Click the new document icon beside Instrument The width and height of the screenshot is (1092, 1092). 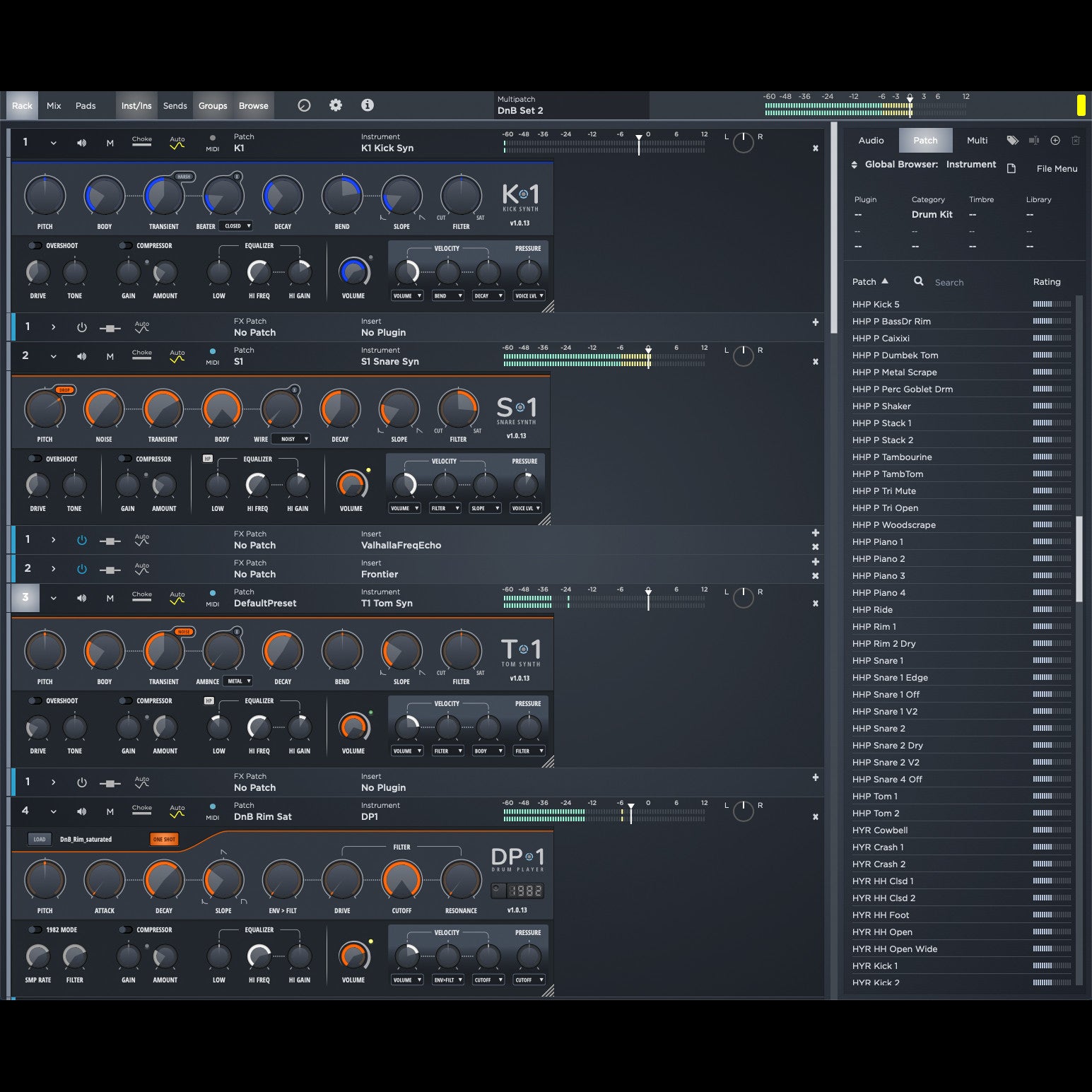point(1011,168)
